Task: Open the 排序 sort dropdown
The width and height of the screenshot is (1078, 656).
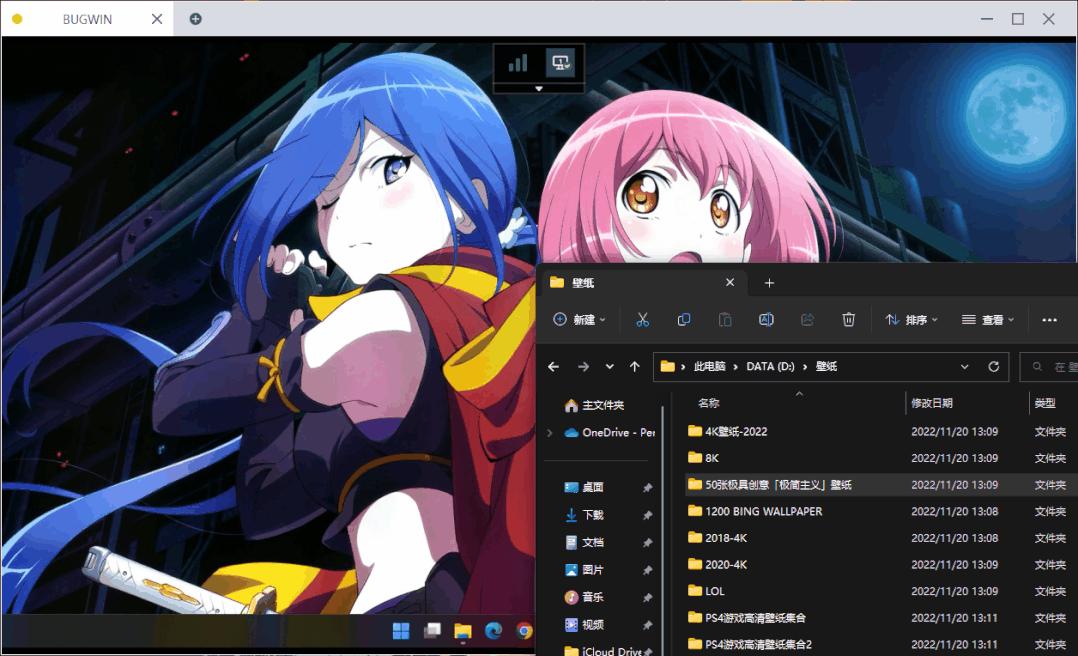Action: [912, 319]
